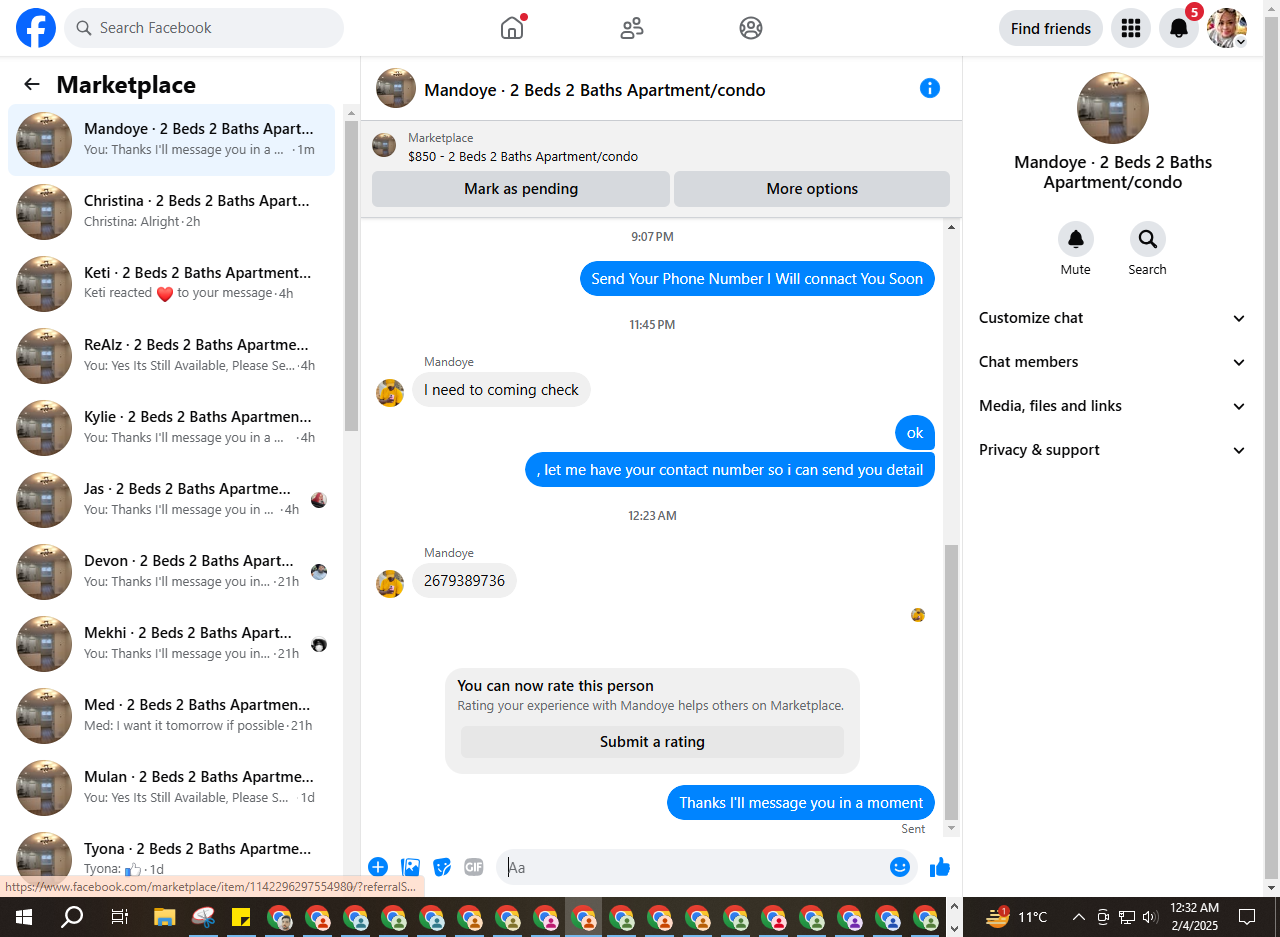Open the volume control in system tray

[x=1149, y=917]
